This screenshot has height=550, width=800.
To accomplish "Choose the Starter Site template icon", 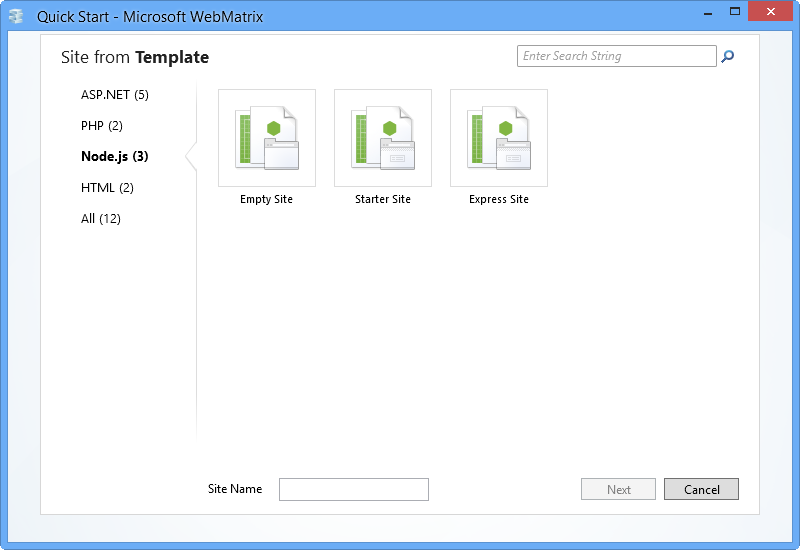I will point(383,138).
